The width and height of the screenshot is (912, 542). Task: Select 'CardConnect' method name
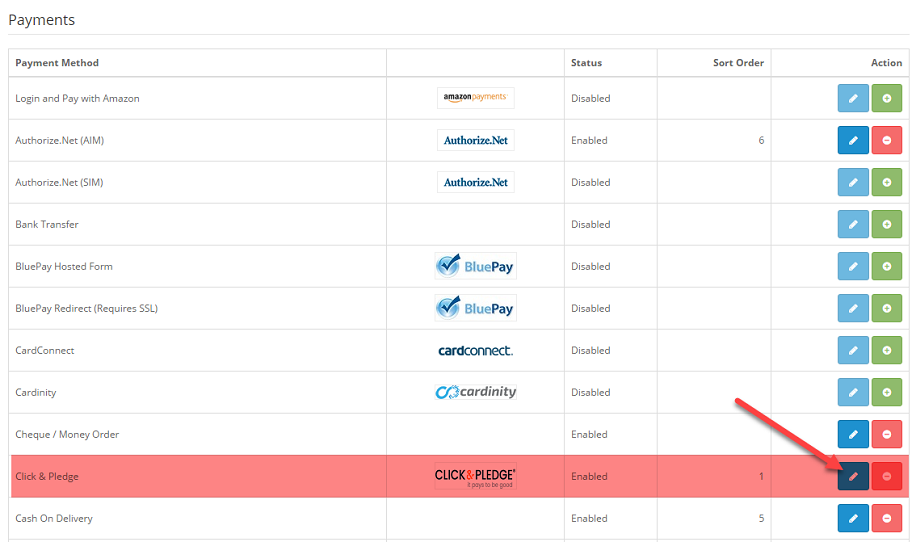[x=45, y=350]
